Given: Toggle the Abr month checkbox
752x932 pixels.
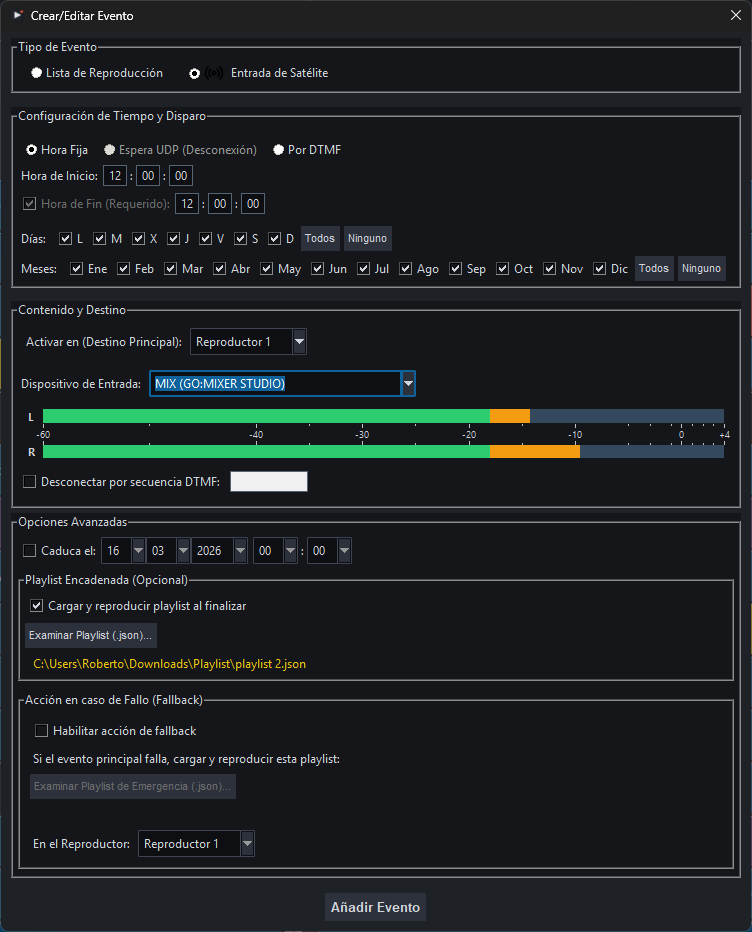Looking at the screenshot, I should click(x=219, y=269).
